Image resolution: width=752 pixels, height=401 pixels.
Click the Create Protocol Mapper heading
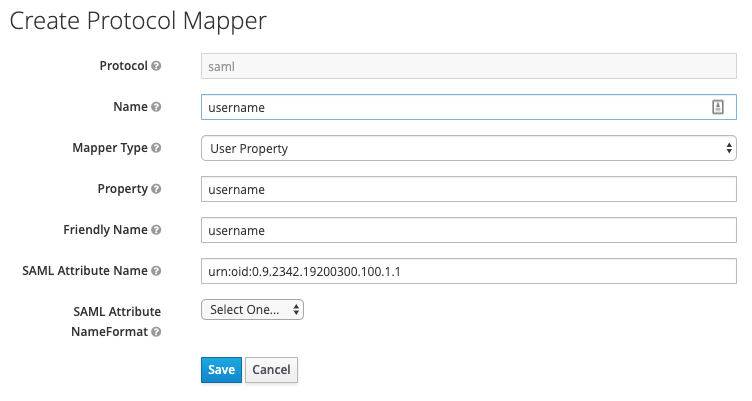(x=138, y=21)
